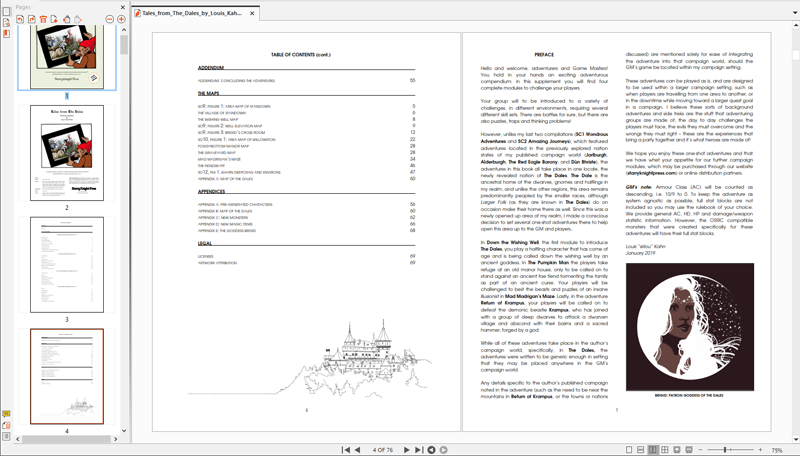
Task: Close the Pages side panel
Action: pos(124,6)
